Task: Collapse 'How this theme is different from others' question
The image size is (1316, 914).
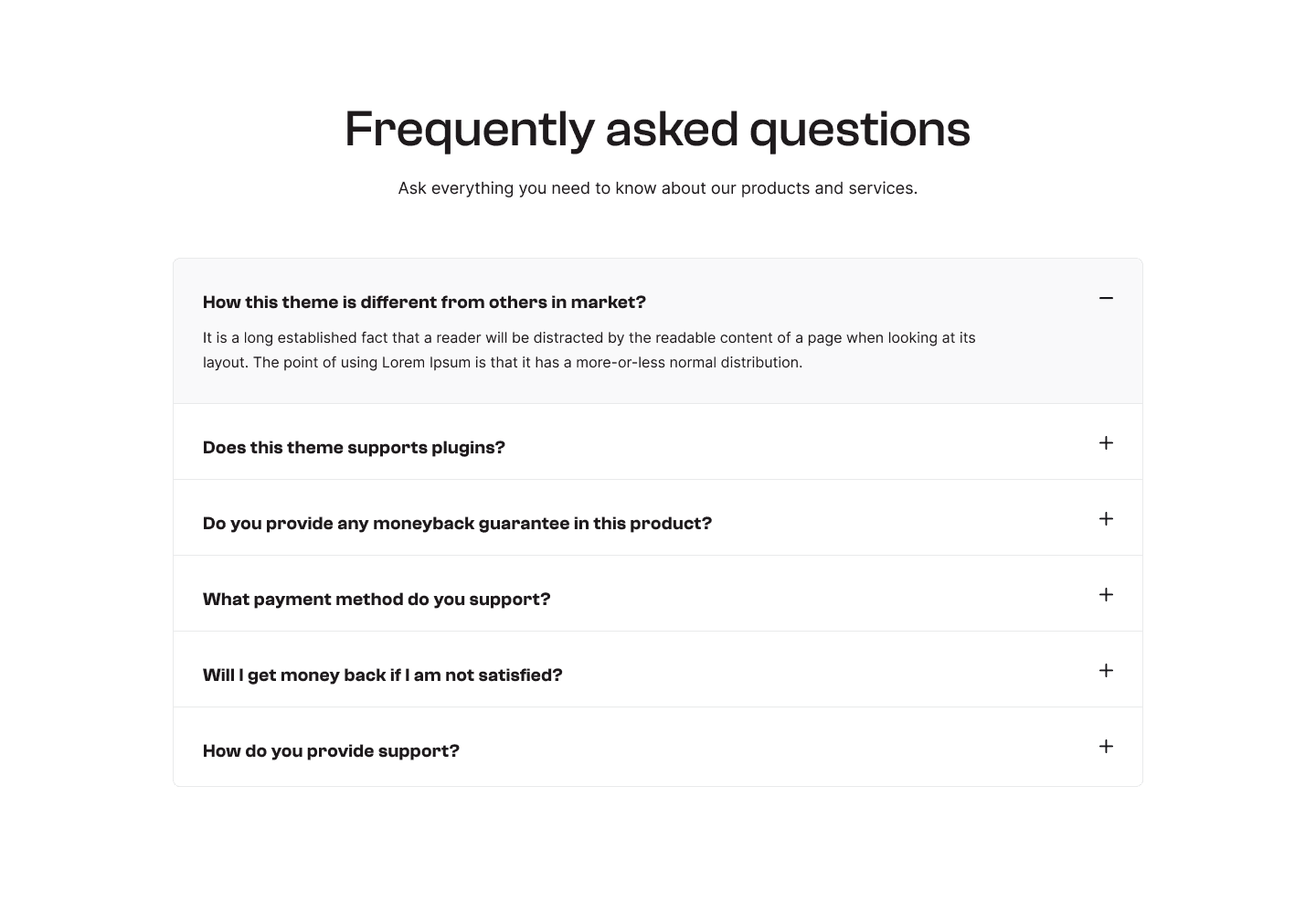Action: (424, 302)
